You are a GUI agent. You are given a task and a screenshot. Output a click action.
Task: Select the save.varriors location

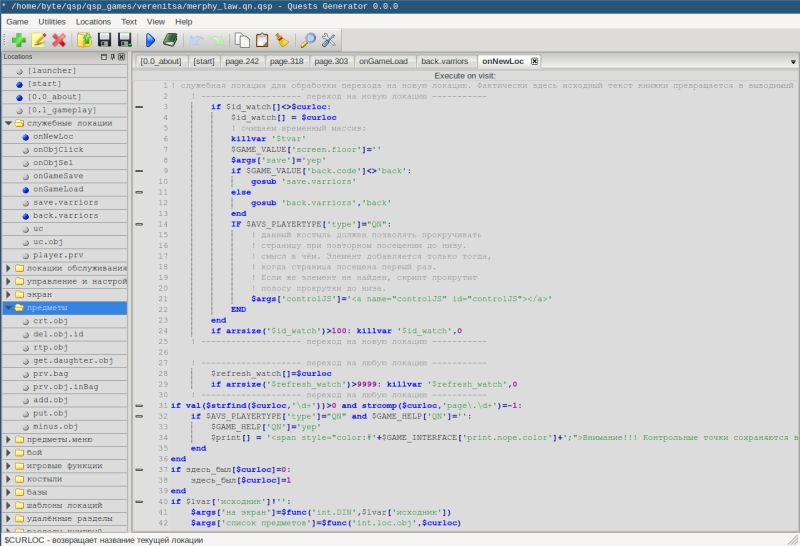point(66,202)
